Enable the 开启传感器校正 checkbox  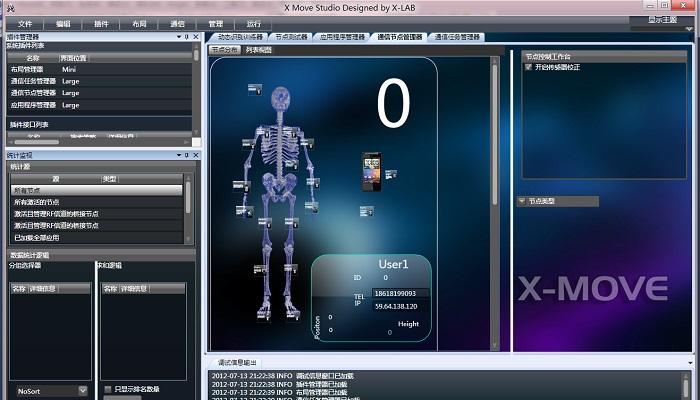pyautogui.click(x=529, y=67)
